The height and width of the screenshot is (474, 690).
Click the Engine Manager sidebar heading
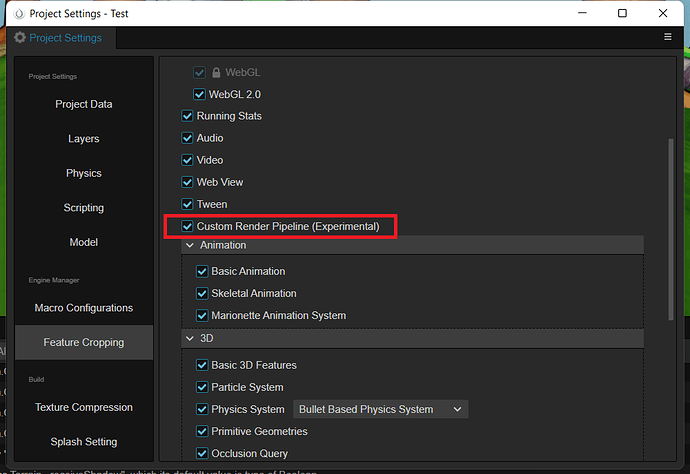[x=54, y=280]
